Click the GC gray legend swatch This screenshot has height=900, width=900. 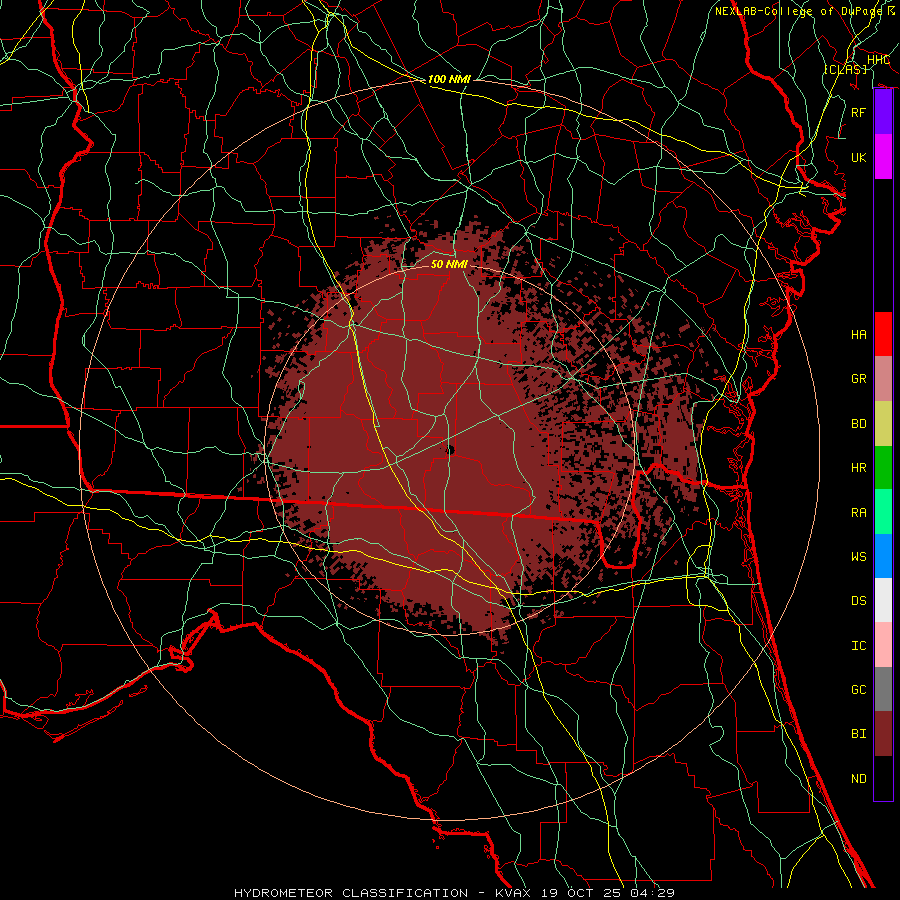883,689
